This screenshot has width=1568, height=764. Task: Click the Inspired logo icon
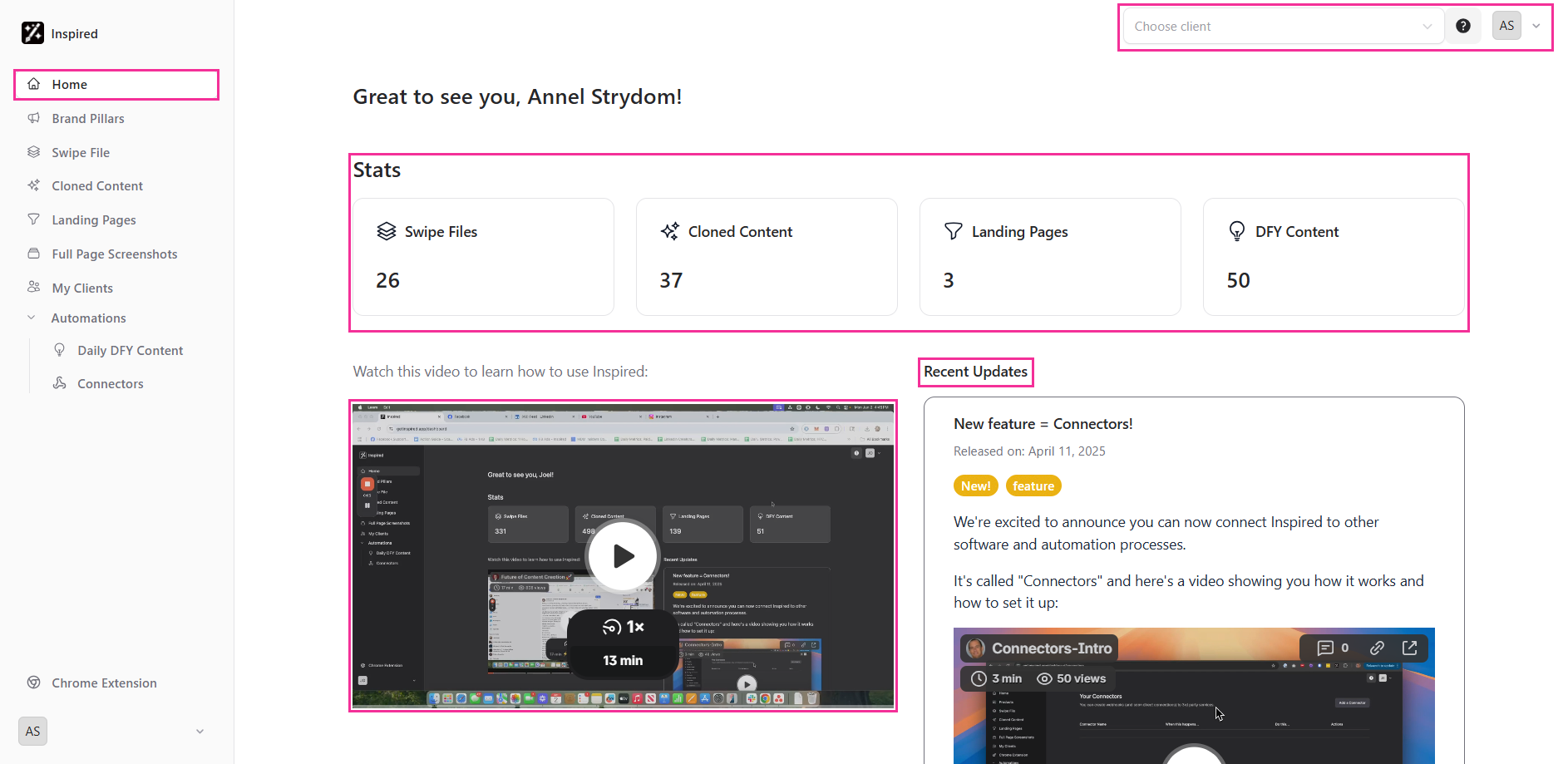point(32,32)
